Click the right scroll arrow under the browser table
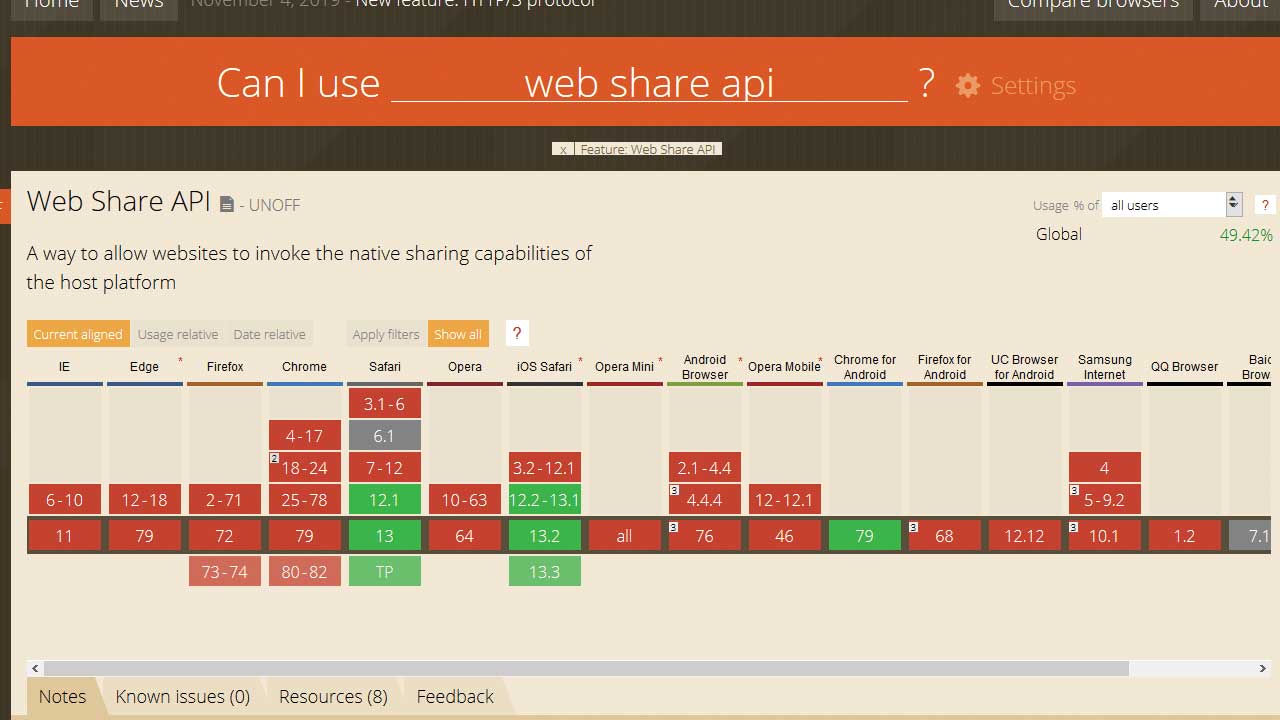This screenshot has height=720, width=1280. tap(1263, 668)
